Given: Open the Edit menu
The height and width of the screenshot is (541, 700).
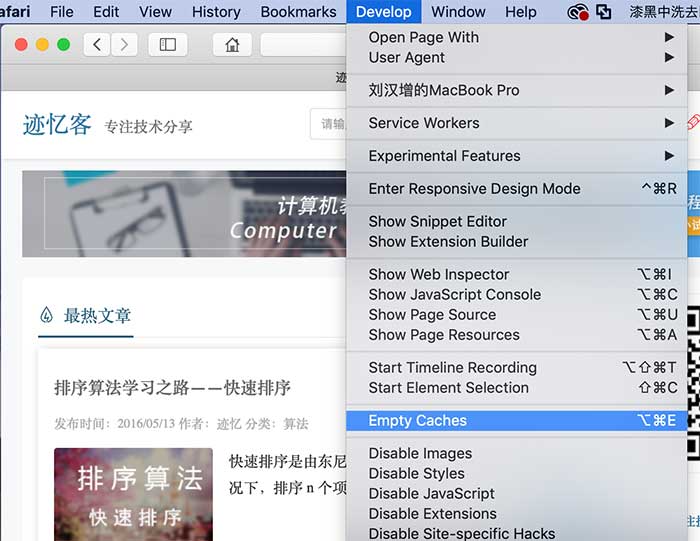Looking at the screenshot, I should click(106, 12).
